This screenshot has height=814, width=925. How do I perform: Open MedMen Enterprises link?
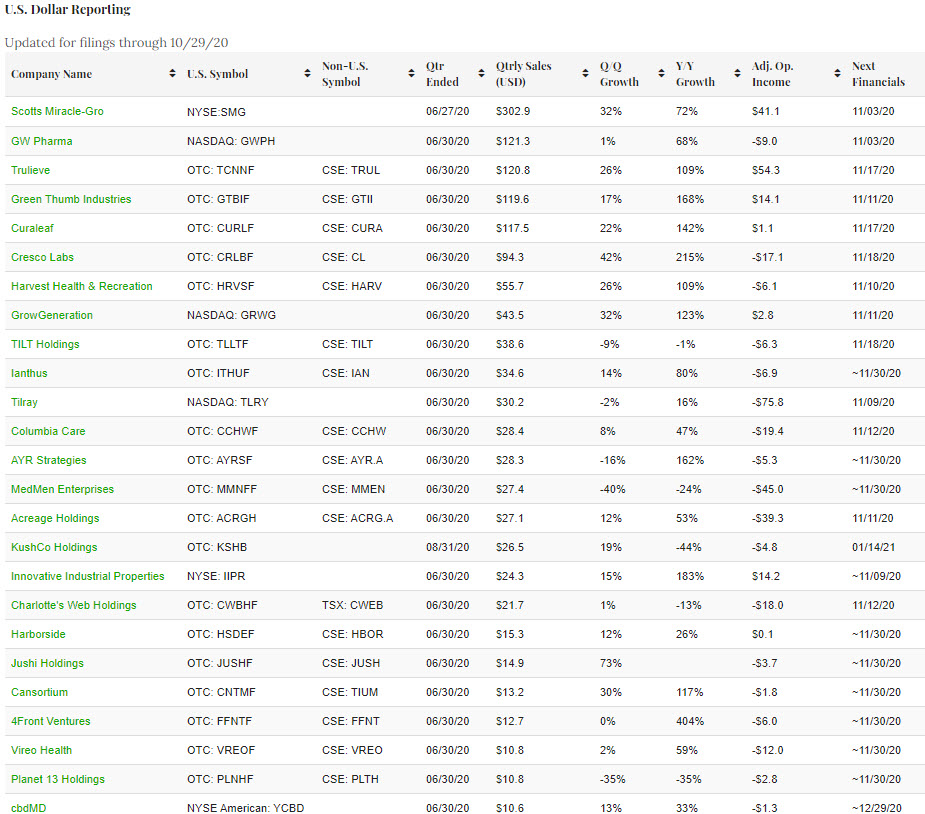62,489
